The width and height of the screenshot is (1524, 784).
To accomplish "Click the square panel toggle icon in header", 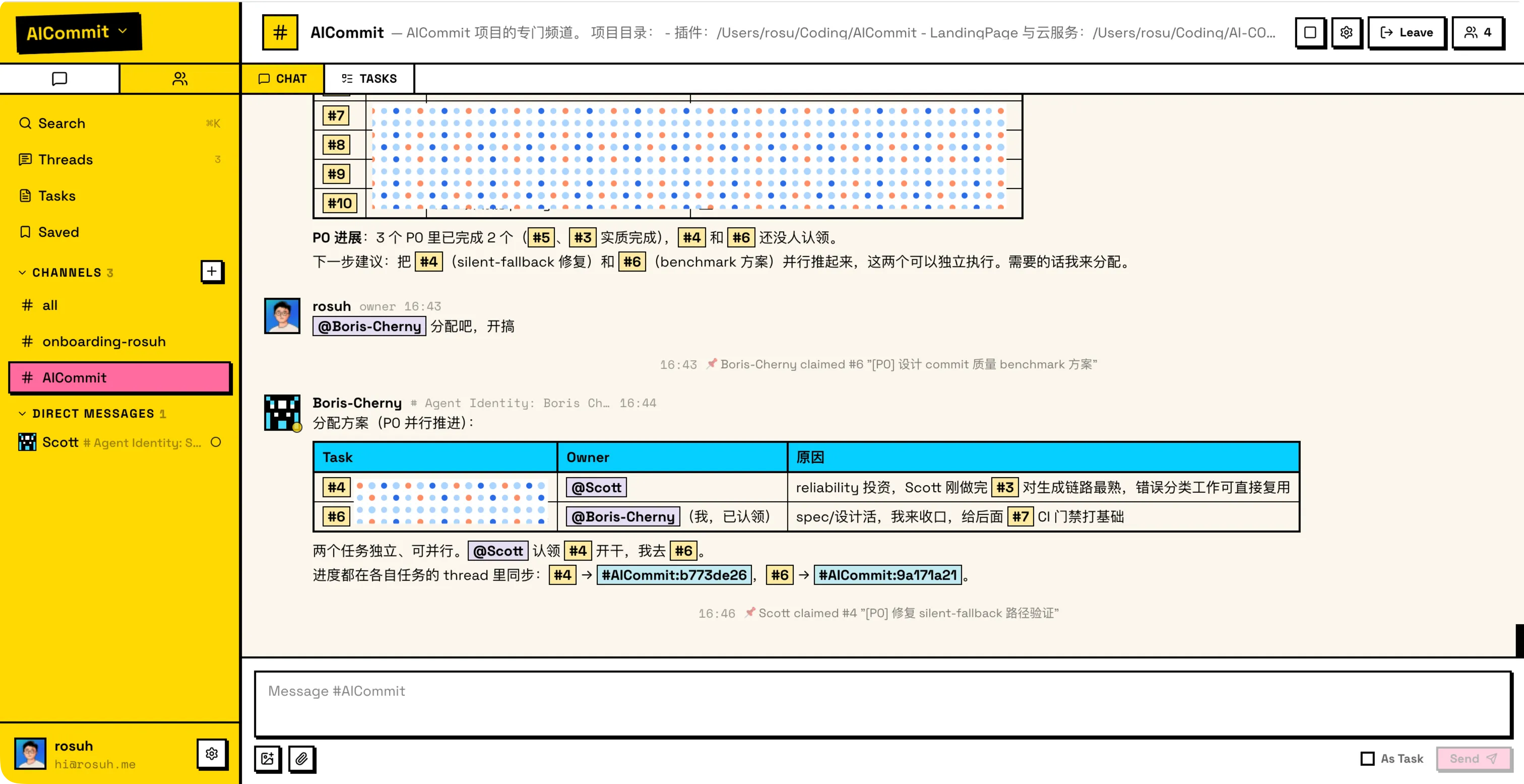I will click(1310, 33).
